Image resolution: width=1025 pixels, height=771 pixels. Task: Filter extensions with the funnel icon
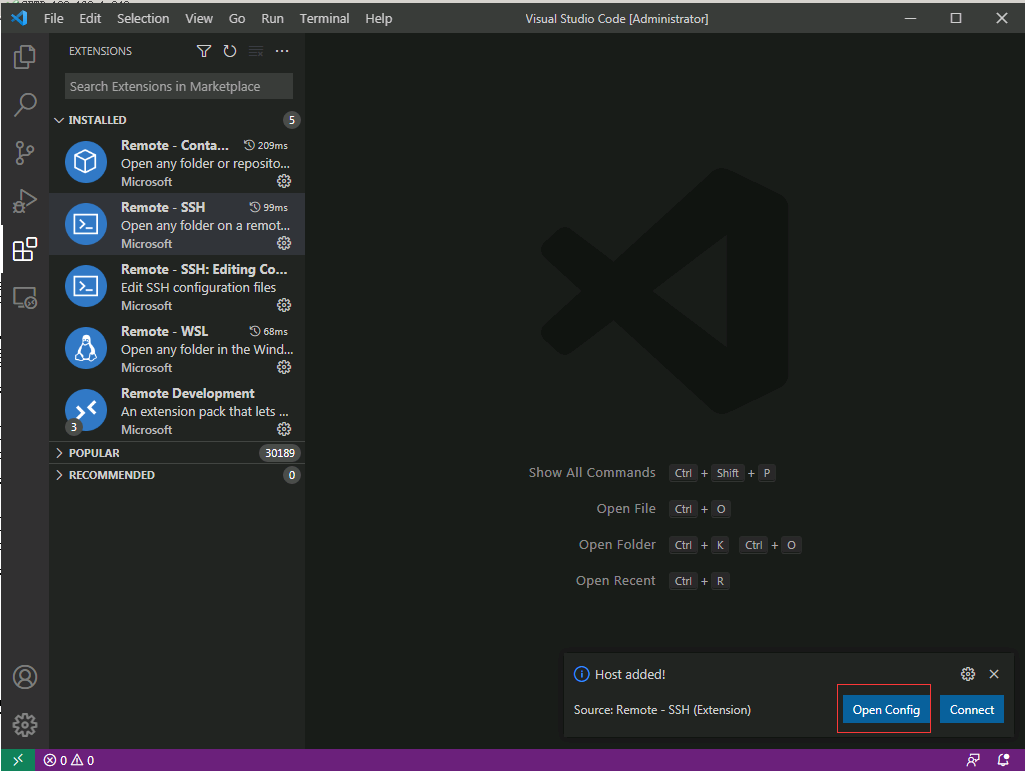point(204,51)
